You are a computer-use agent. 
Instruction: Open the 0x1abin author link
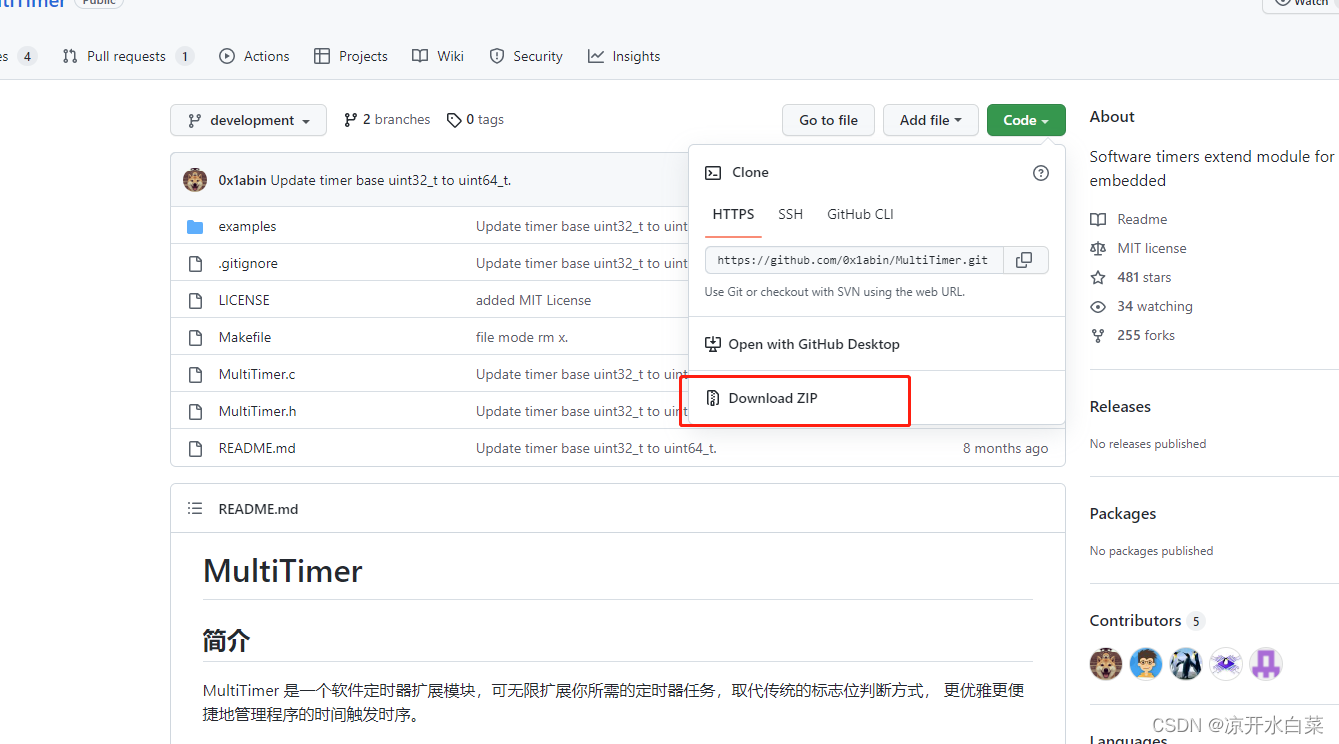point(242,181)
